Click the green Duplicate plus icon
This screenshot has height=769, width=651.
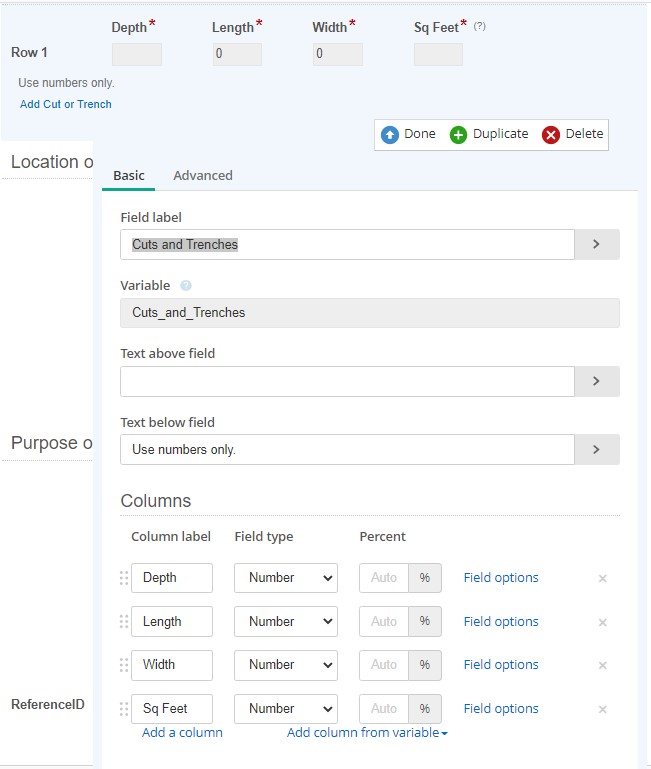click(x=458, y=134)
